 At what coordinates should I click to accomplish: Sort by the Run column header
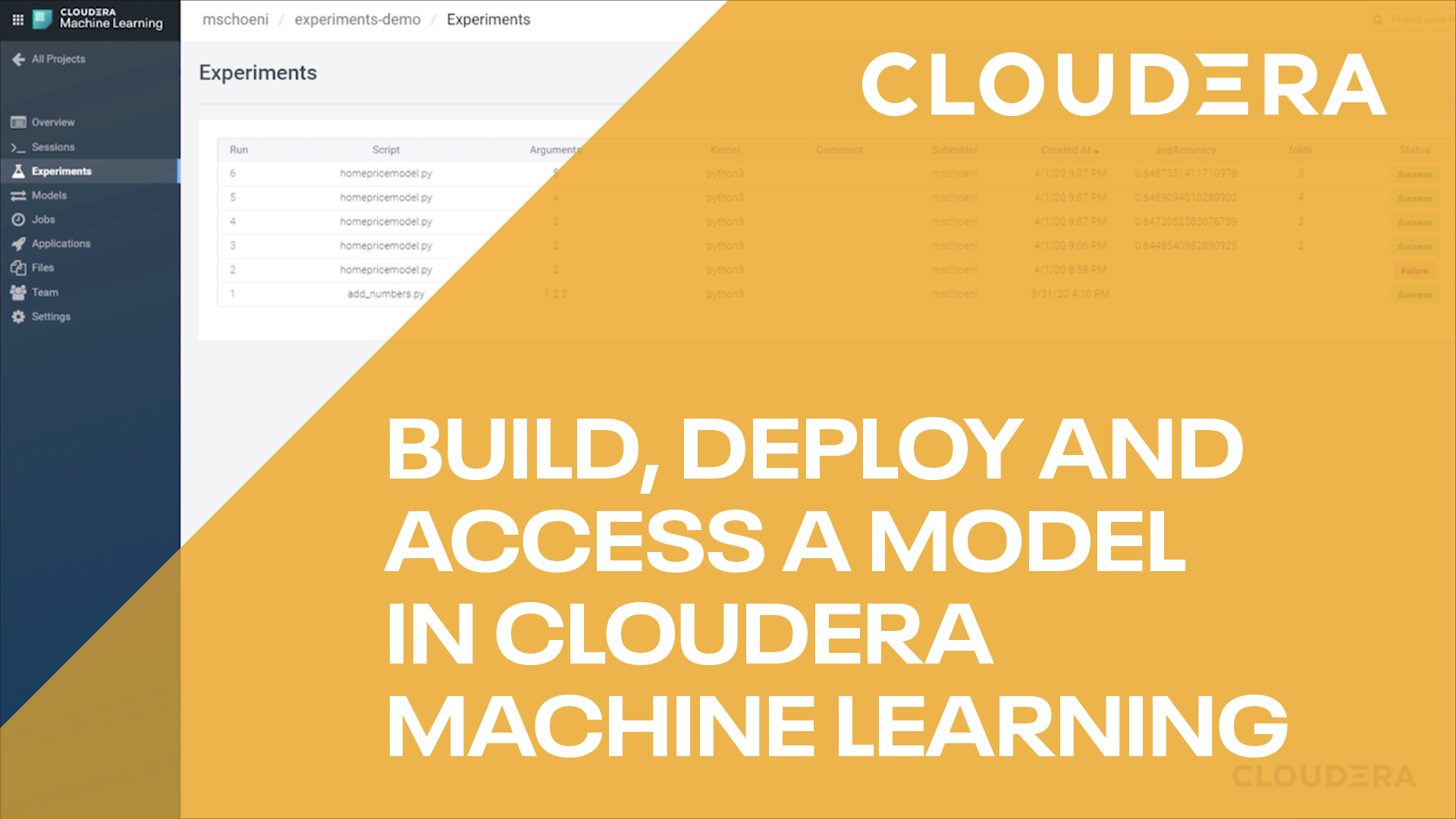tap(239, 150)
